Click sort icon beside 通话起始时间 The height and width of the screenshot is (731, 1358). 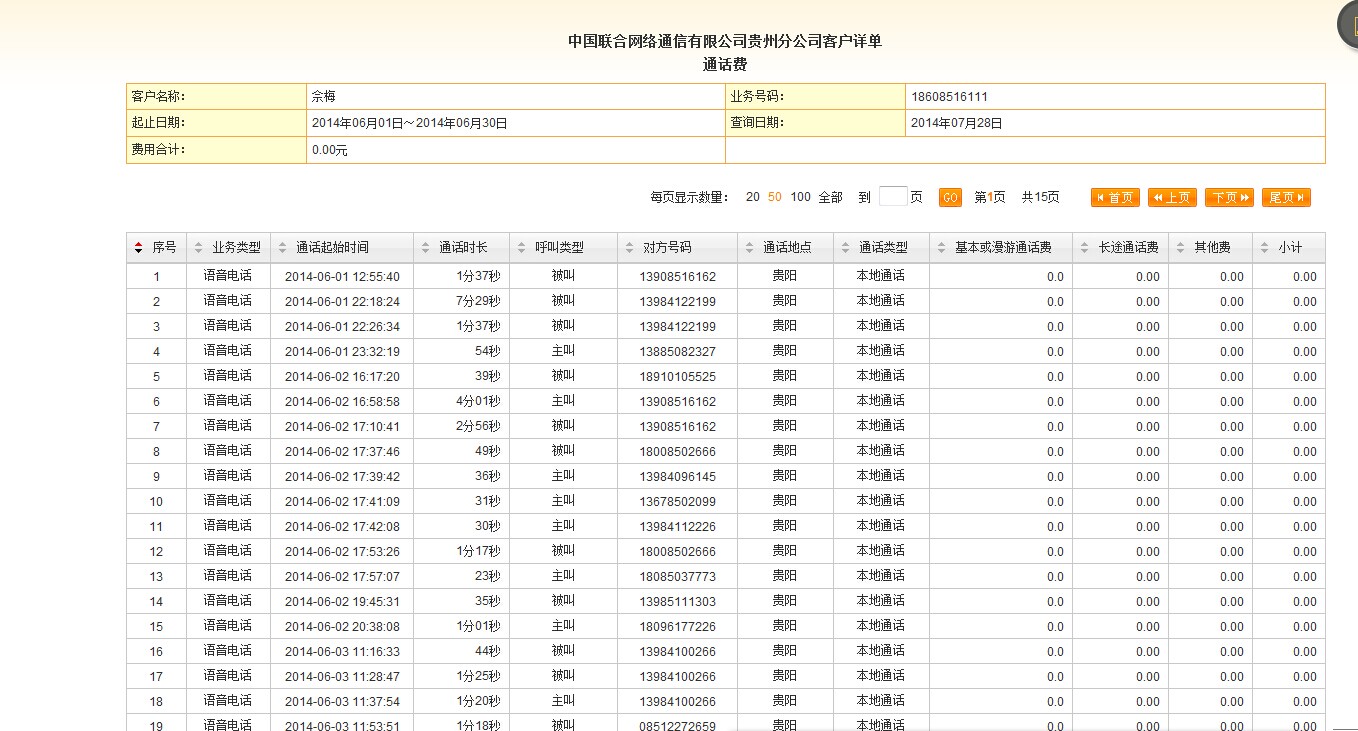click(282, 248)
